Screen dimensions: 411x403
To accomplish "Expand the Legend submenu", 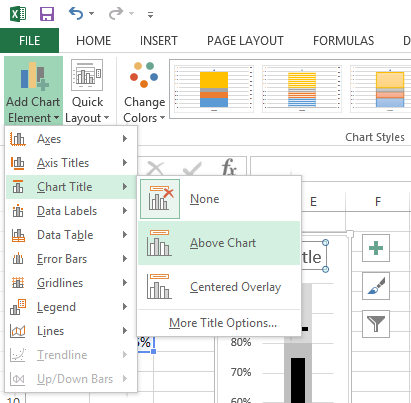I will coord(71,307).
